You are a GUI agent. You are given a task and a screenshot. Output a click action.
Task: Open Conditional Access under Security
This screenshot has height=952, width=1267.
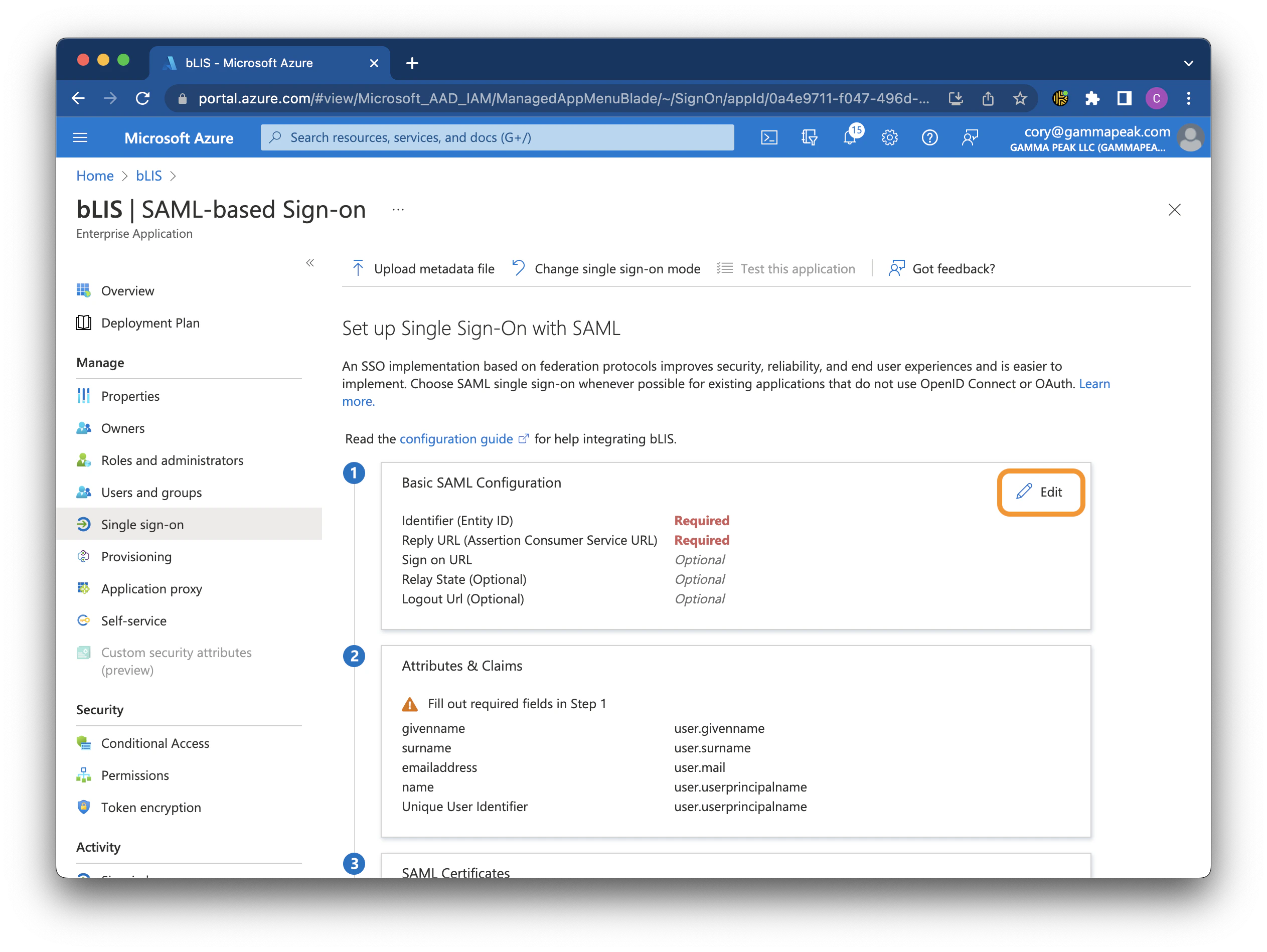(x=155, y=743)
